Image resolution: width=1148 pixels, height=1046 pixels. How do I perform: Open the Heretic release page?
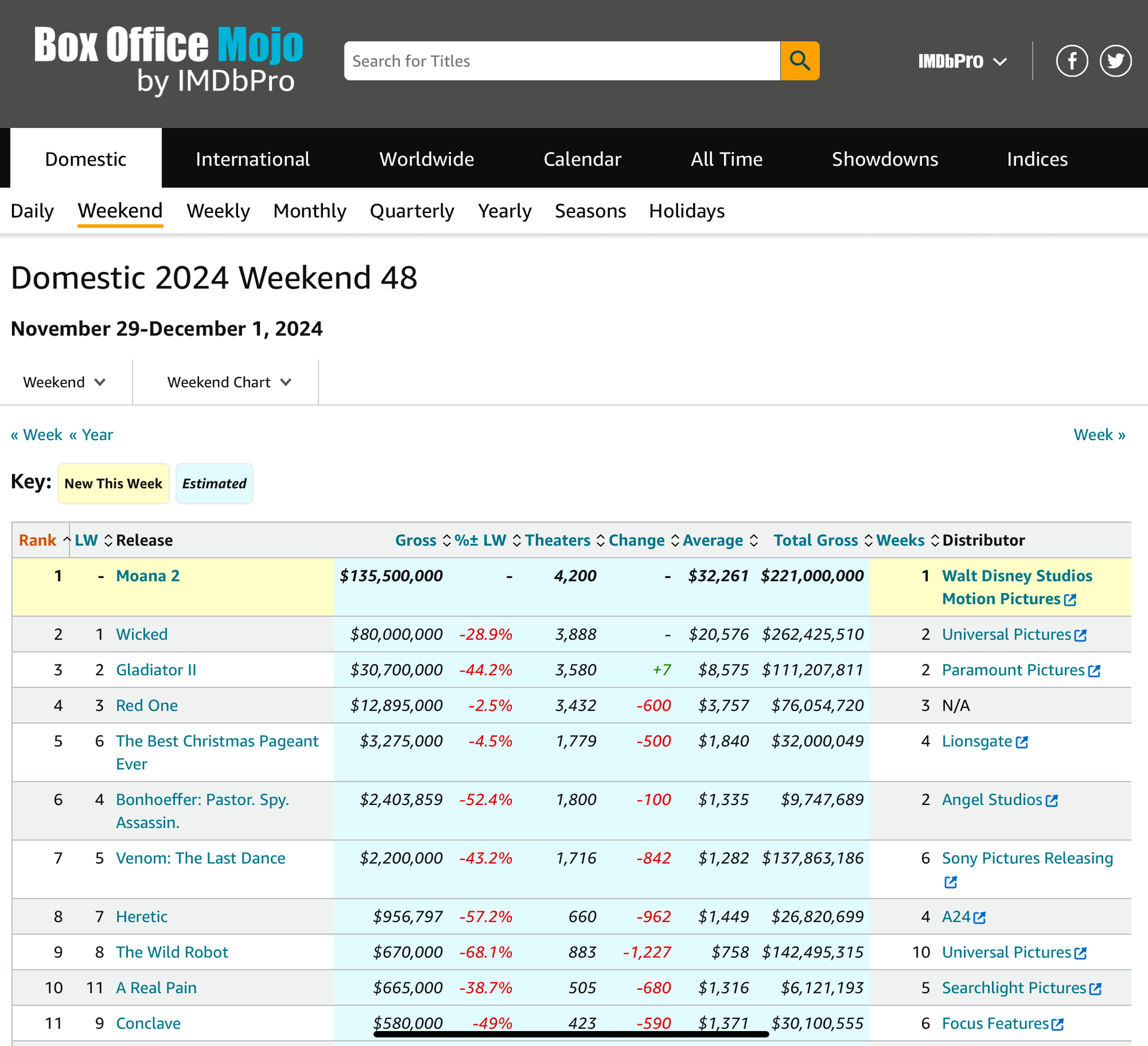click(142, 917)
